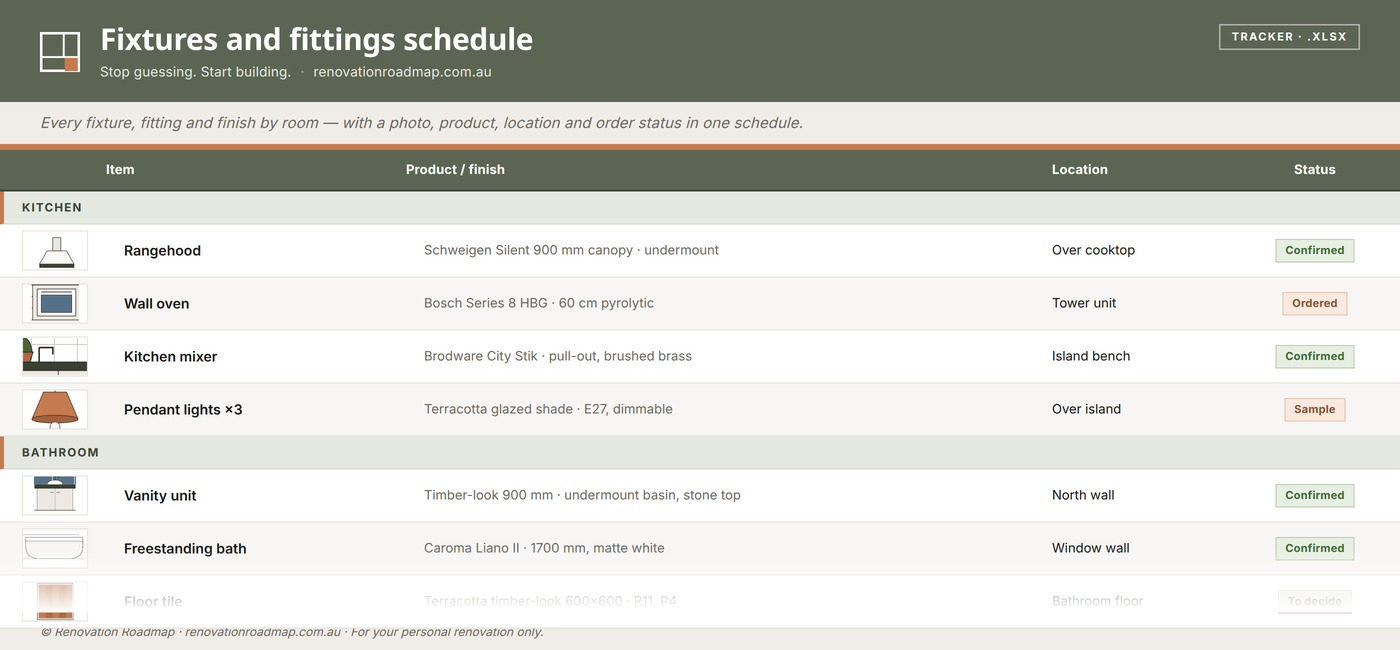The height and width of the screenshot is (650, 1400).
Task: Click the Vanity unit Confirmed status badge
Action: [1314, 496]
